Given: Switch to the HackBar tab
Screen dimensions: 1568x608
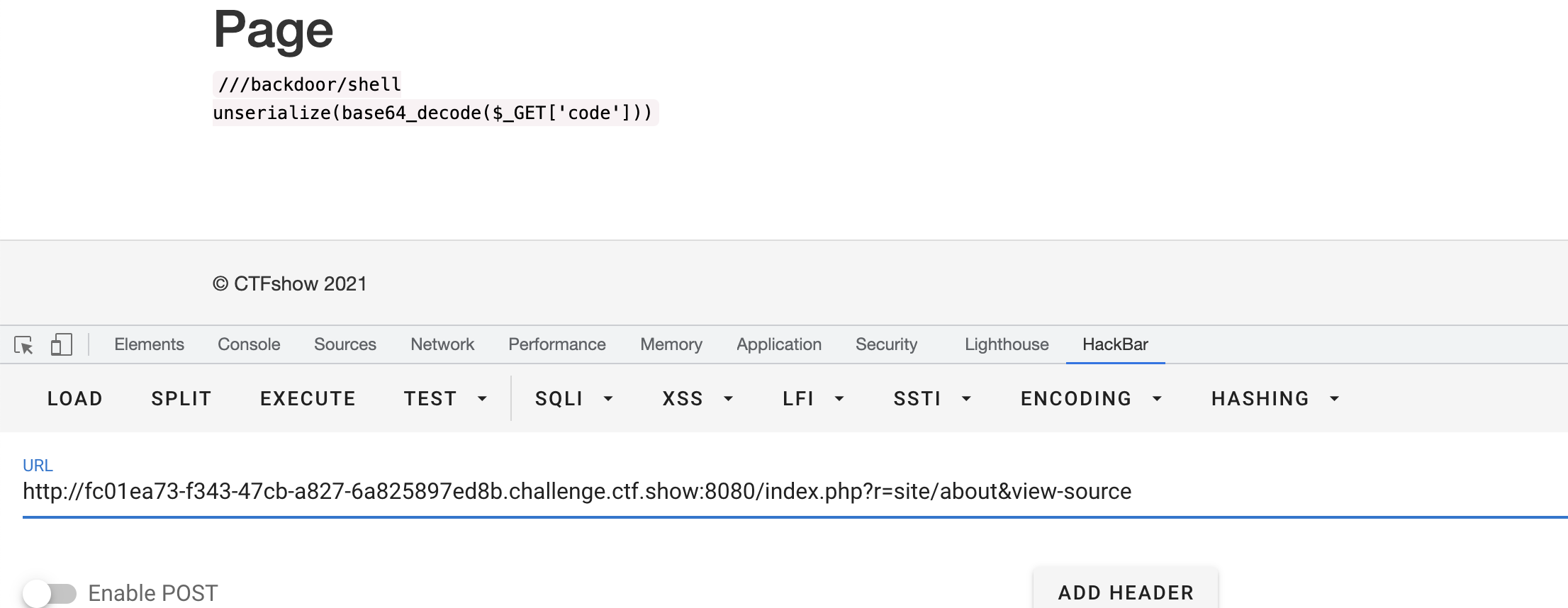Looking at the screenshot, I should (x=1115, y=344).
